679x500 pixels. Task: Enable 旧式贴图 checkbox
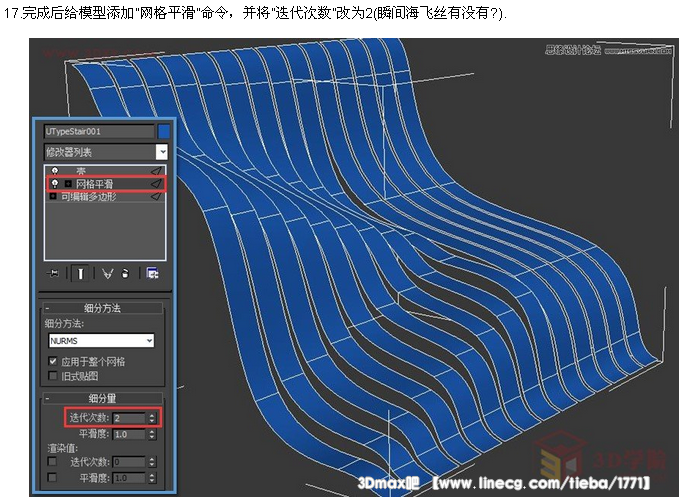pos(53,375)
